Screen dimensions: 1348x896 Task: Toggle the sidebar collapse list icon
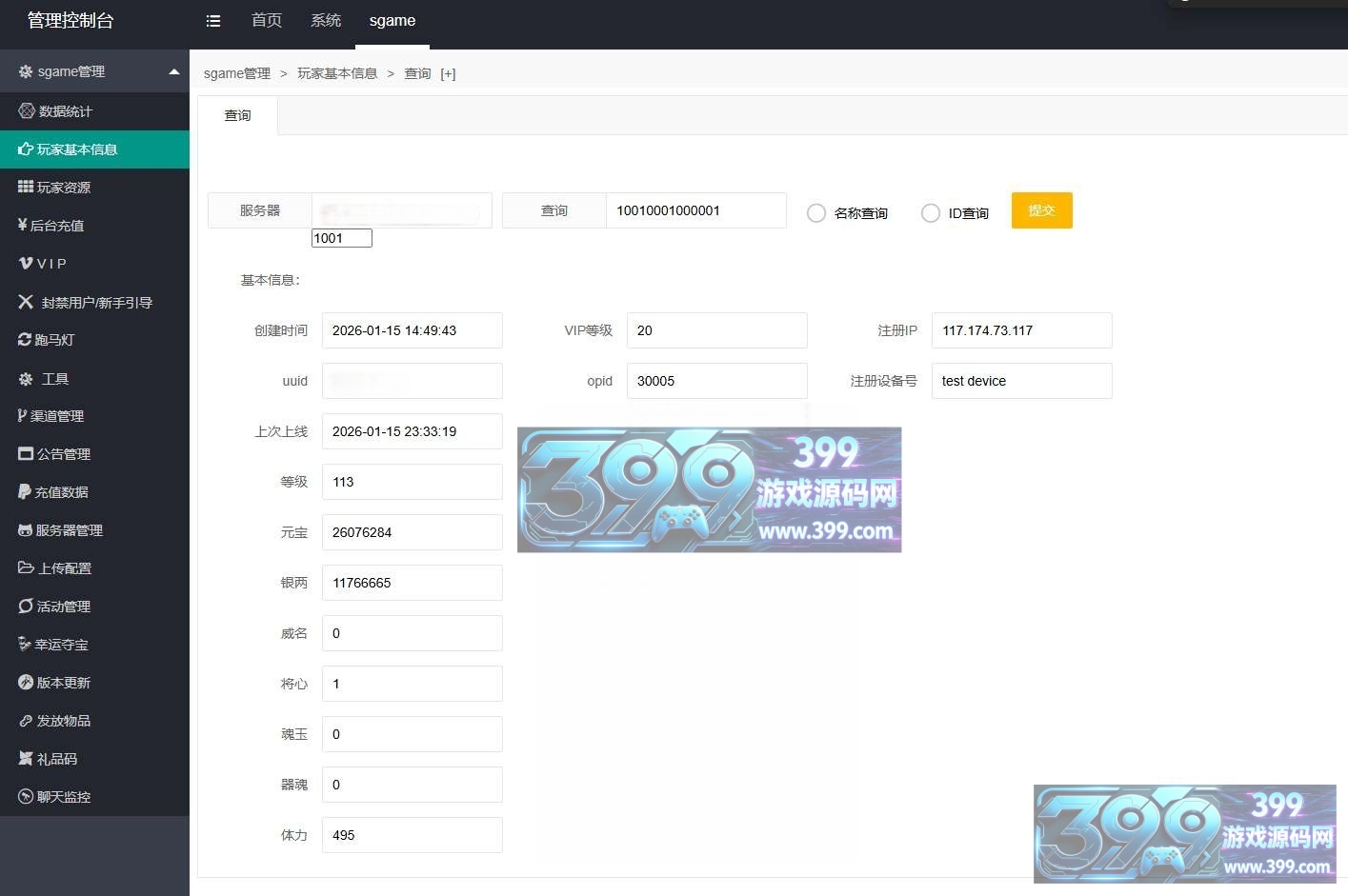[213, 21]
